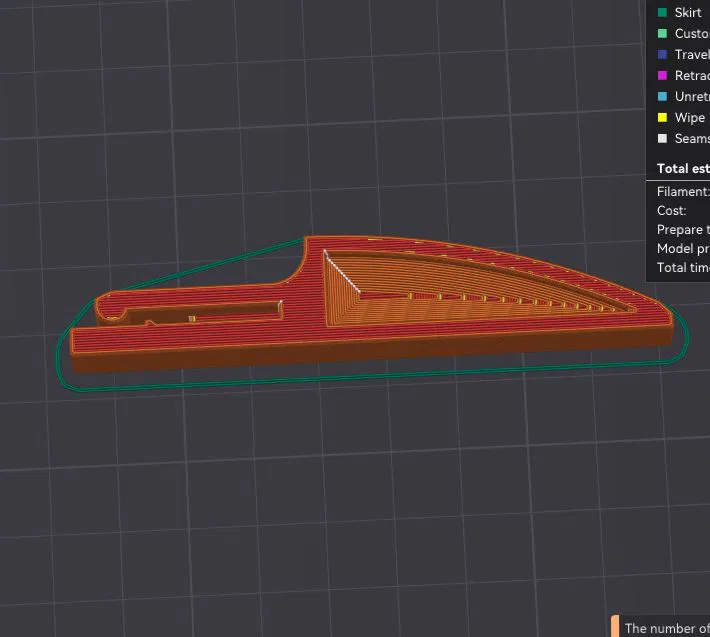Viewport: 710px width, 637px height.
Task: Click the Retract magenta color swatch
Action: click(662, 76)
